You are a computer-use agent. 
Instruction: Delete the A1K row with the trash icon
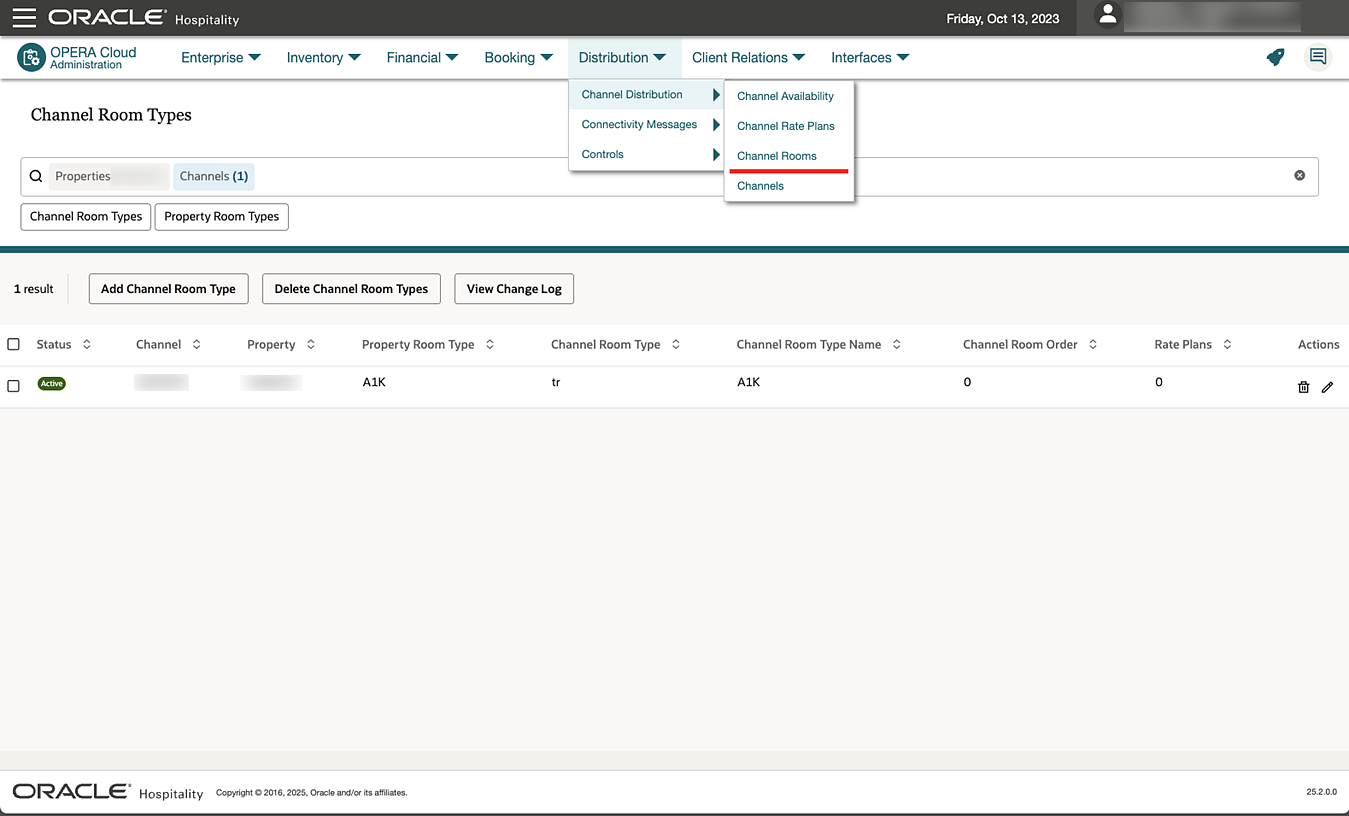coord(1303,387)
